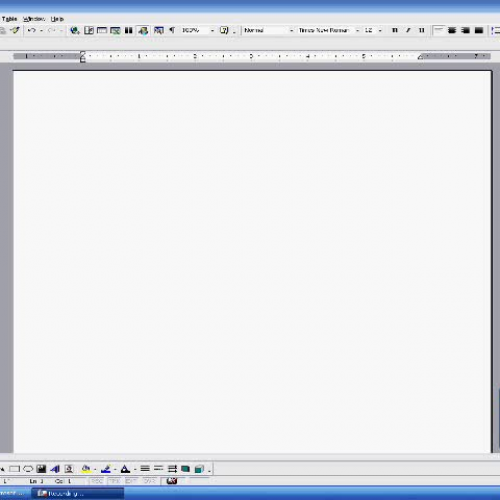Open the Undo history dropdown arrow
The image size is (500, 500).
point(41,31)
